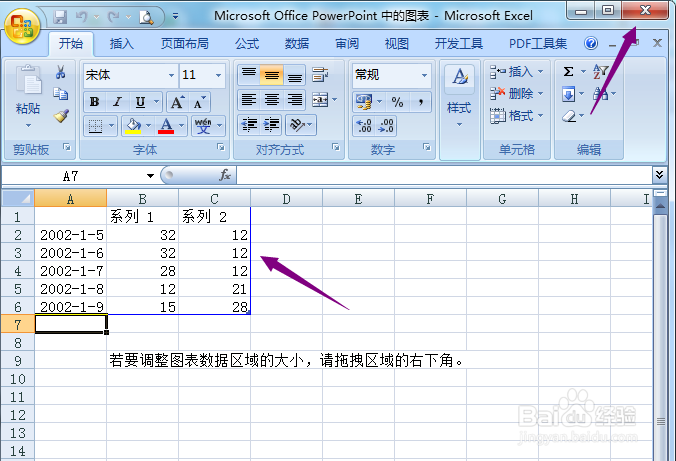This screenshot has width=676, height=461.
Task: Align text right
Action: (295, 100)
